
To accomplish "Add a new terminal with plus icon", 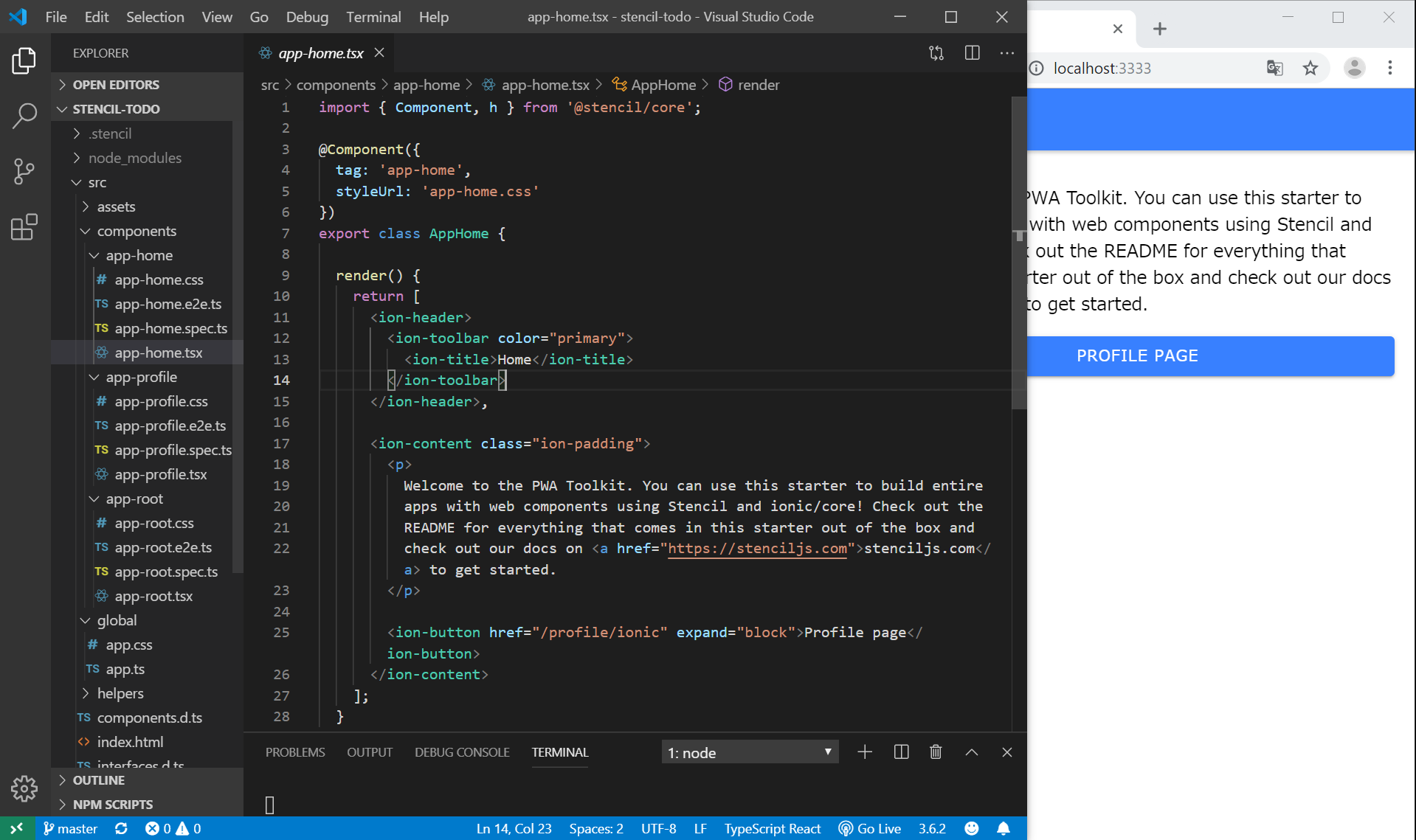I will (865, 752).
